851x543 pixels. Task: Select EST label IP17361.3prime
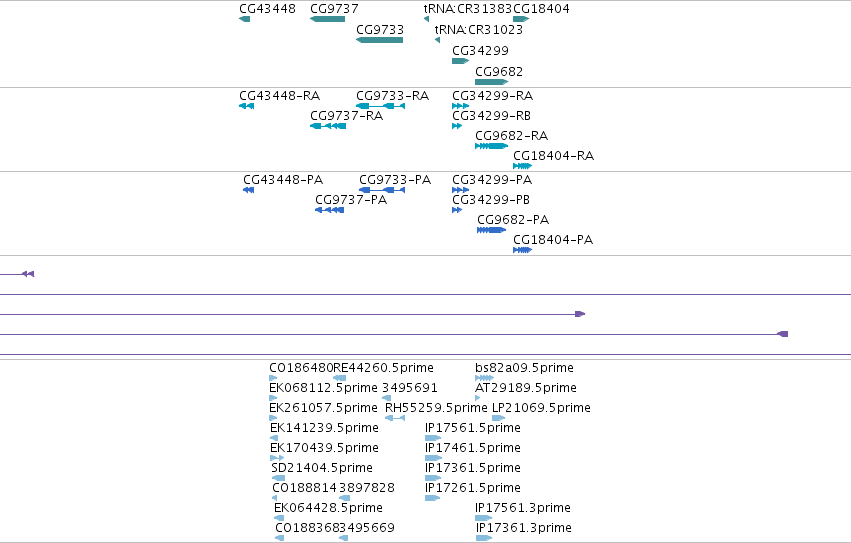[x=524, y=529]
